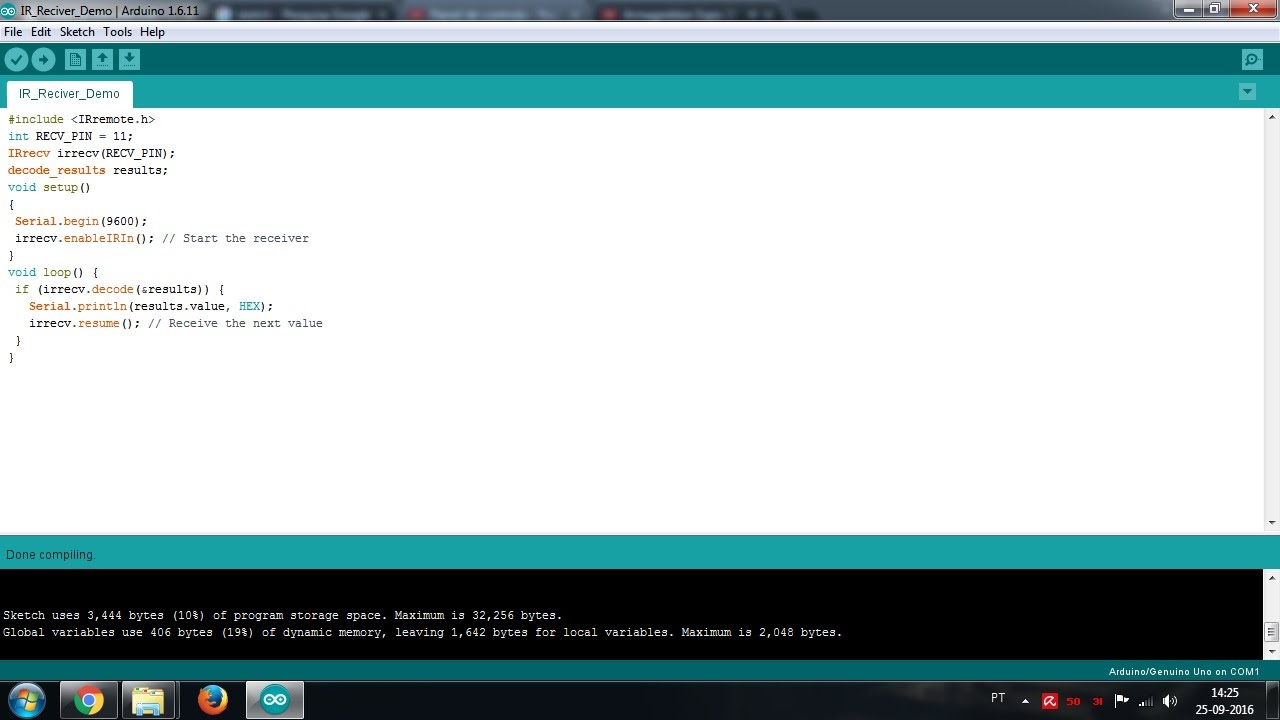Click the line 'IRrecv irrecv(RECV_PIN);'

click(92, 153)
